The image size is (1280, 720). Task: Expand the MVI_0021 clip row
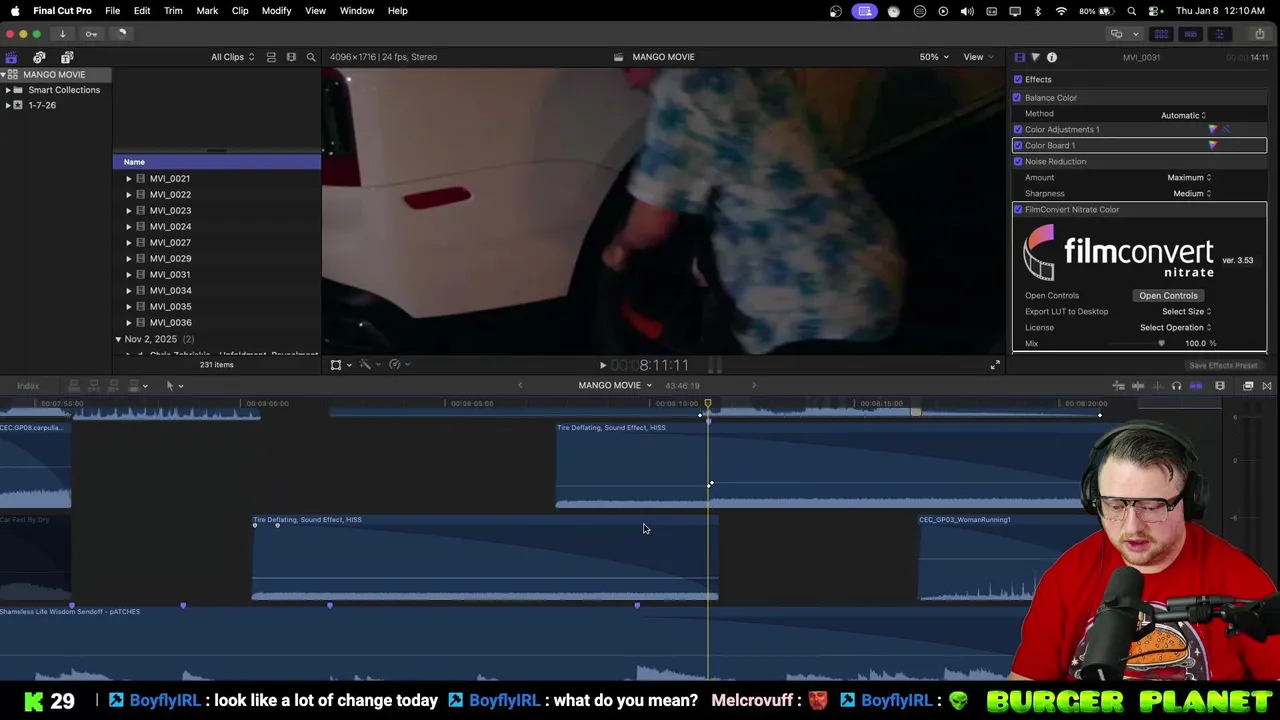click(x=128, y=179)
